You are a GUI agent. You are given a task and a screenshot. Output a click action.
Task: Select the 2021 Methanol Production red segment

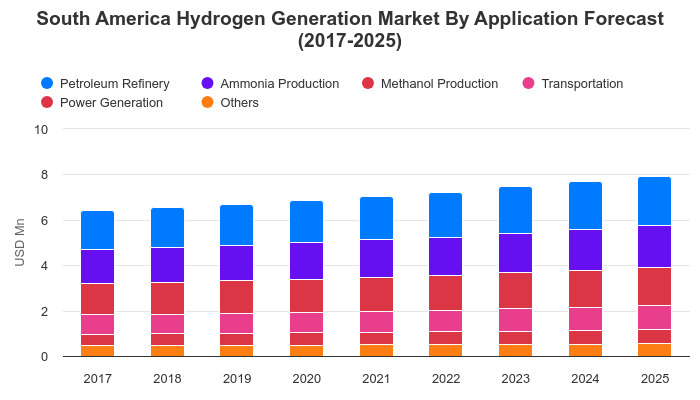376,294
